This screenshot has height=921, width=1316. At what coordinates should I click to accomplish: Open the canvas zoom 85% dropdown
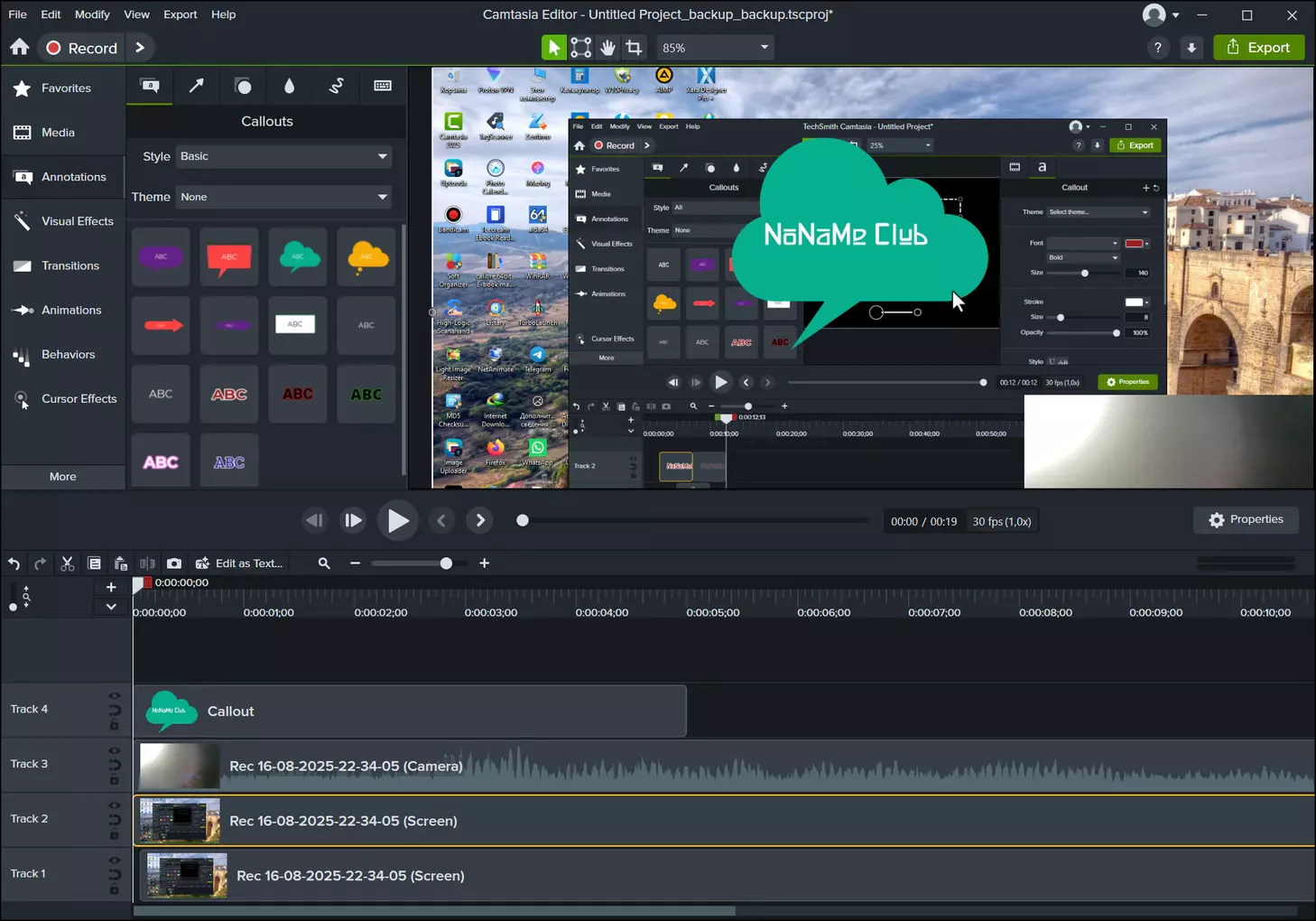click(716, 48)
